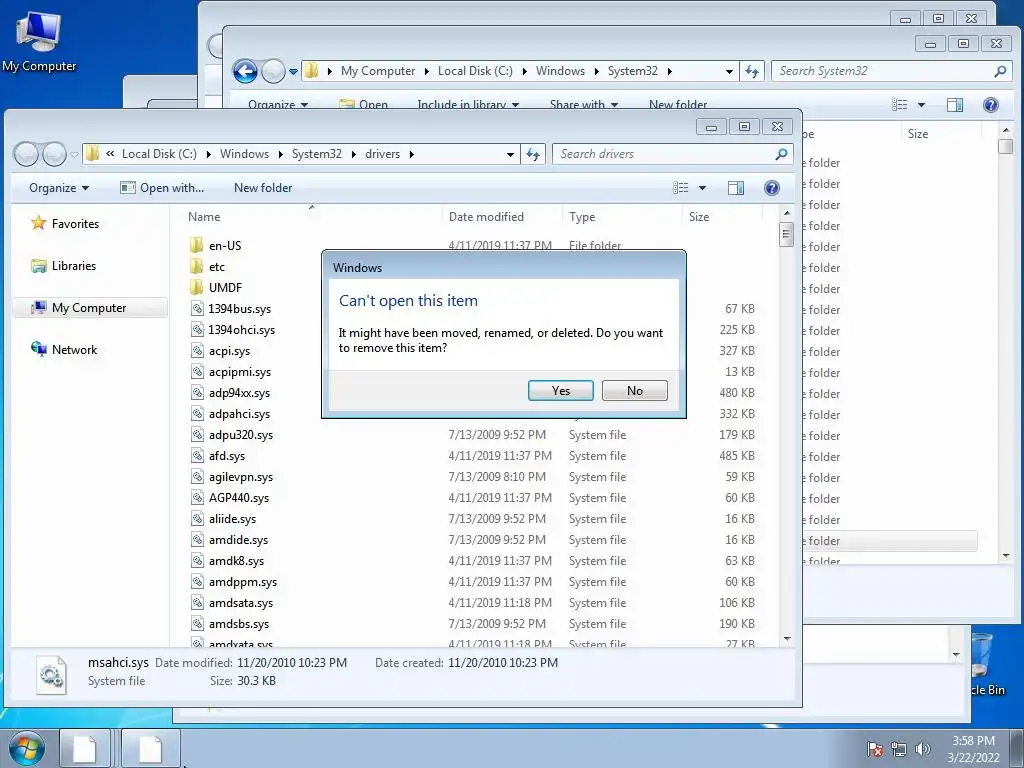
Task: Click the Windows Start orb
Action: point(27,748)
